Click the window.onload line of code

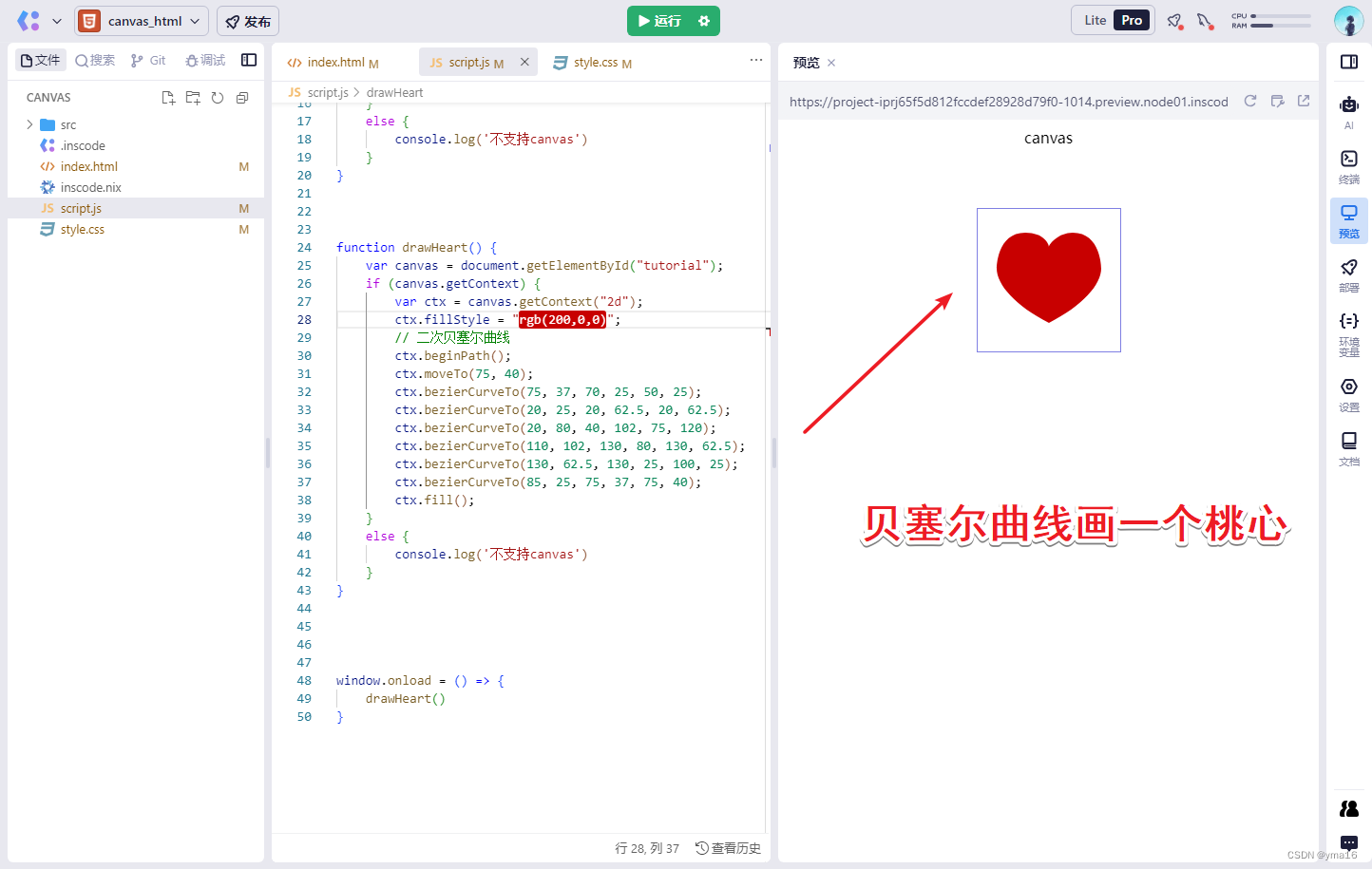(x=420, y=681)
